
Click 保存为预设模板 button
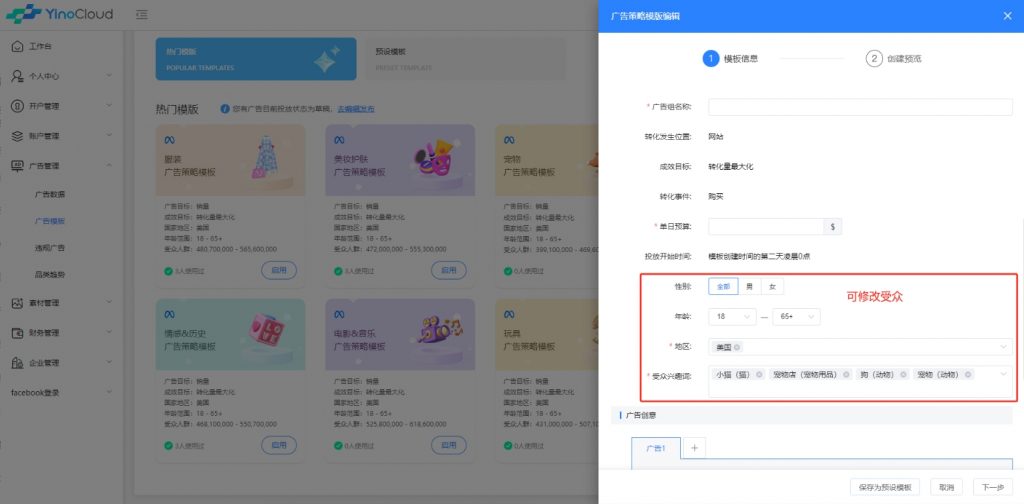[885, 487]
